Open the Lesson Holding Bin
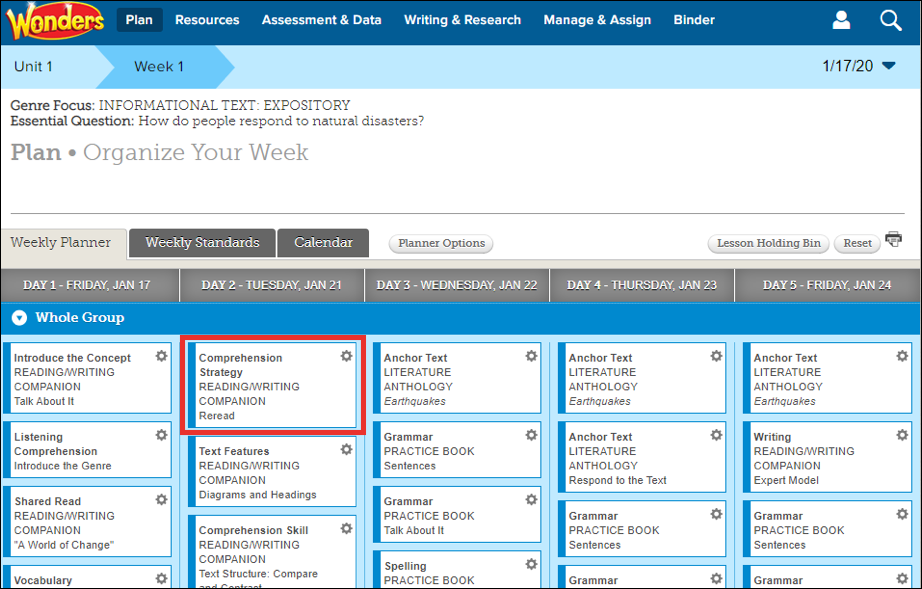 768,243
